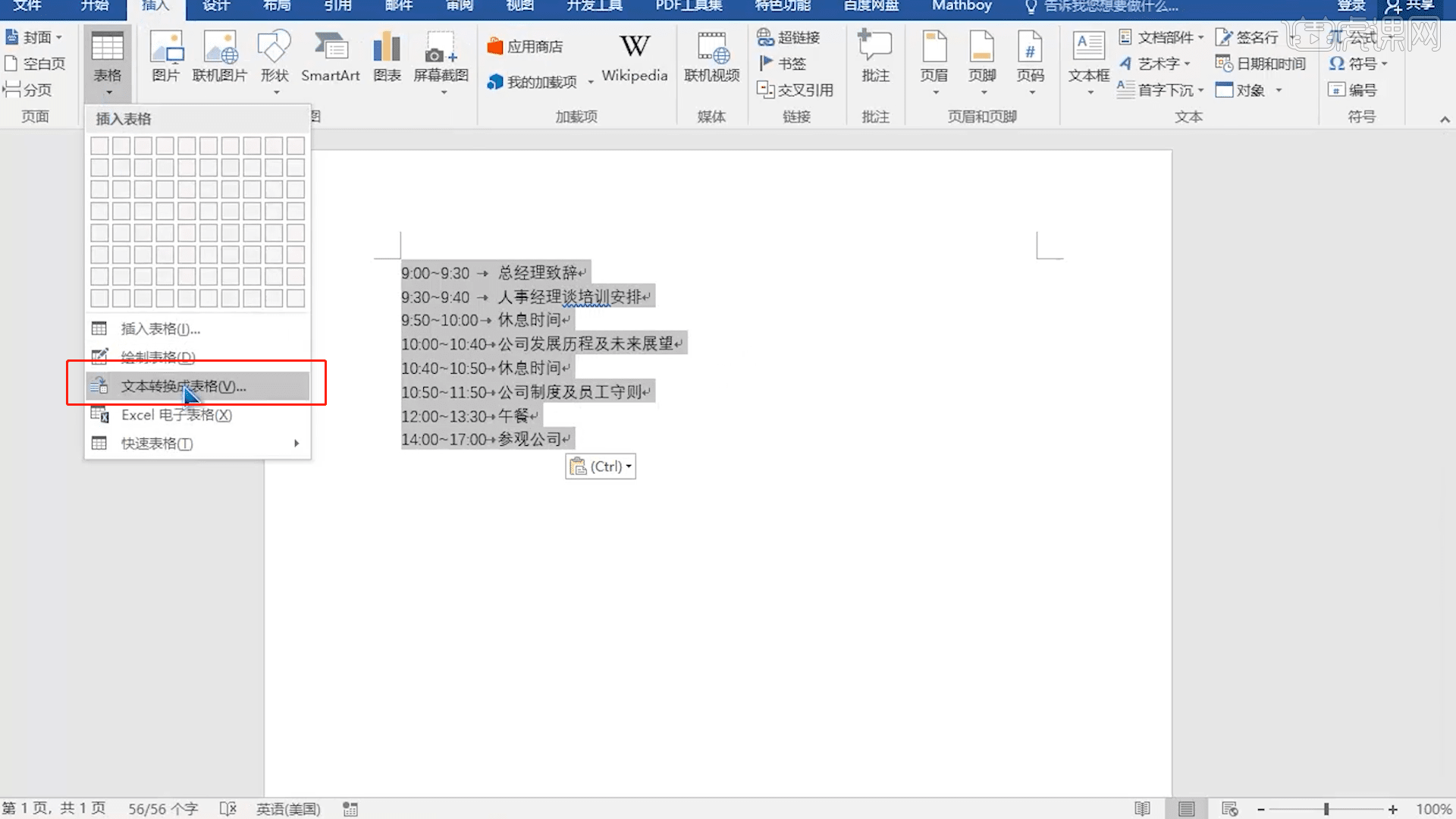Switch to web layout view

tap(1230, 809)
